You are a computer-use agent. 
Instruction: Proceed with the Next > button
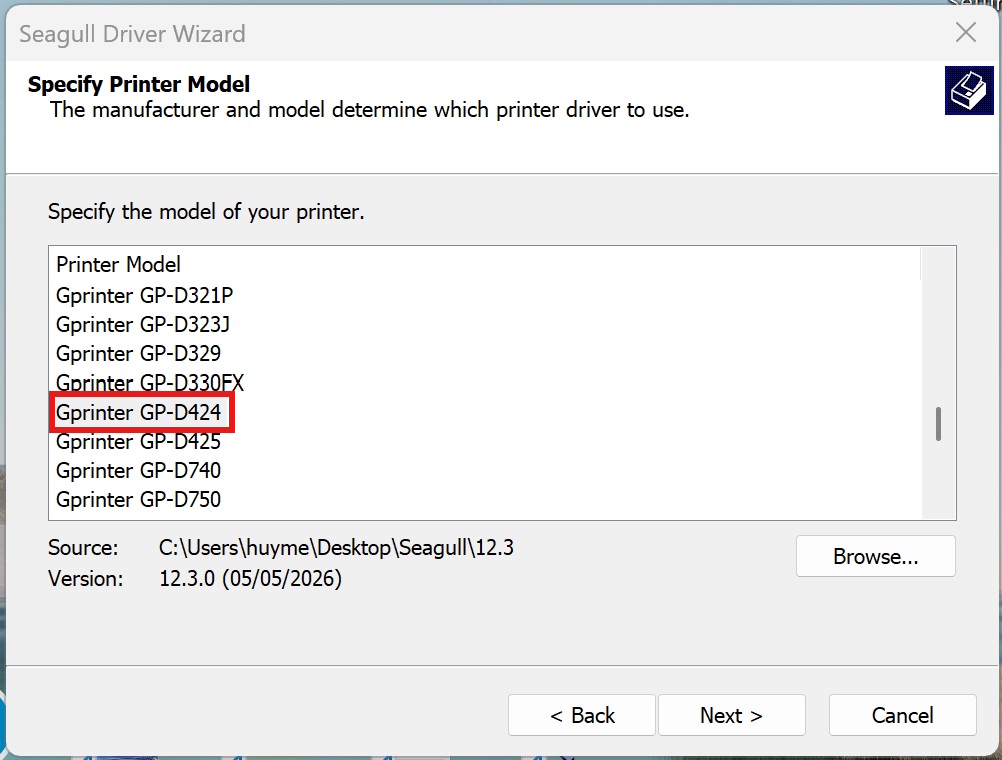coord(732,715)
